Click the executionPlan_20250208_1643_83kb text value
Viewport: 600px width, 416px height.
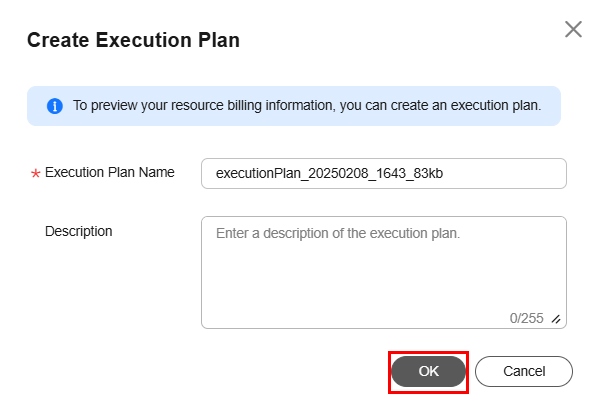(x=329, y=173)
